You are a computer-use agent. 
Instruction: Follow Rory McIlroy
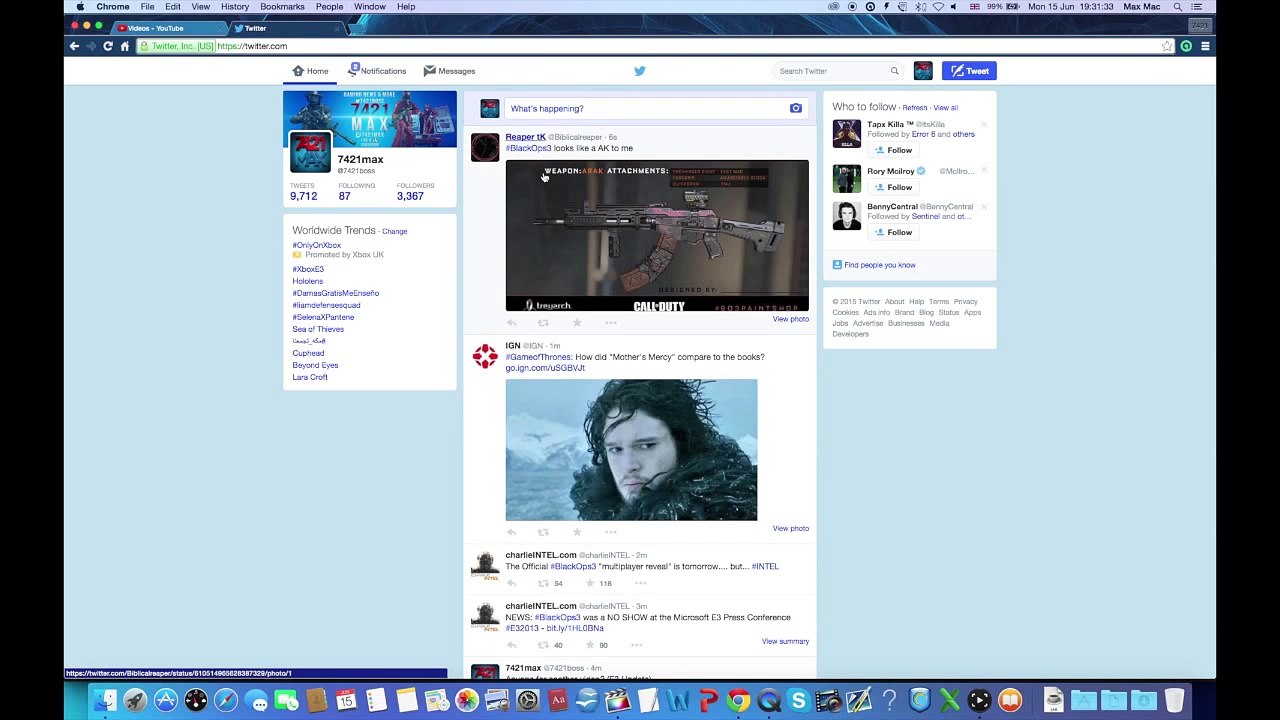tap(893, 187)
